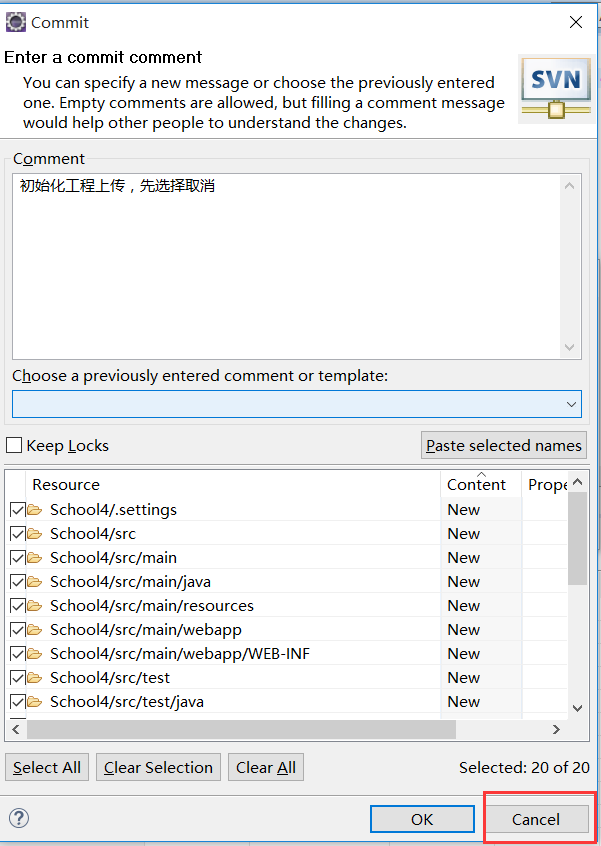Uncheck School4/src/main/resources checkbox
601x846 pixels.
coord(18,606)
